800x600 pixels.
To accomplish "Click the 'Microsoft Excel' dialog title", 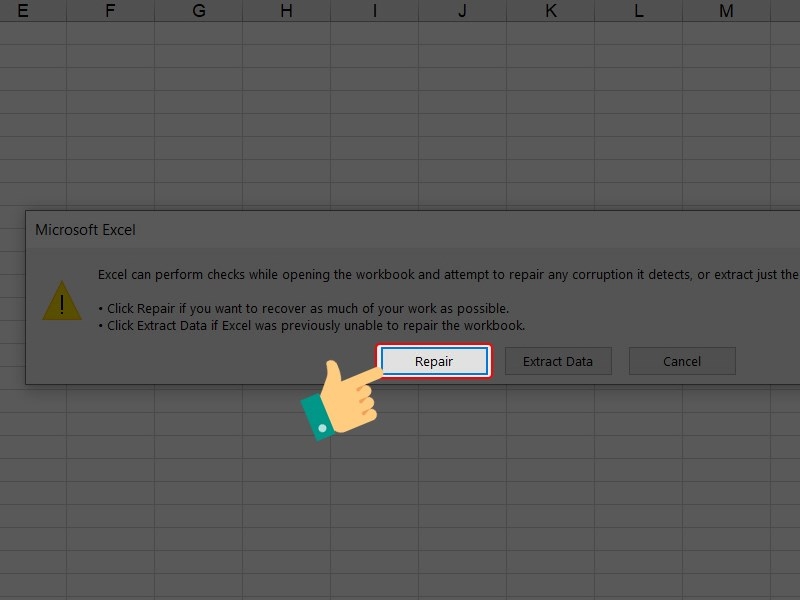I will pos(85,230).
